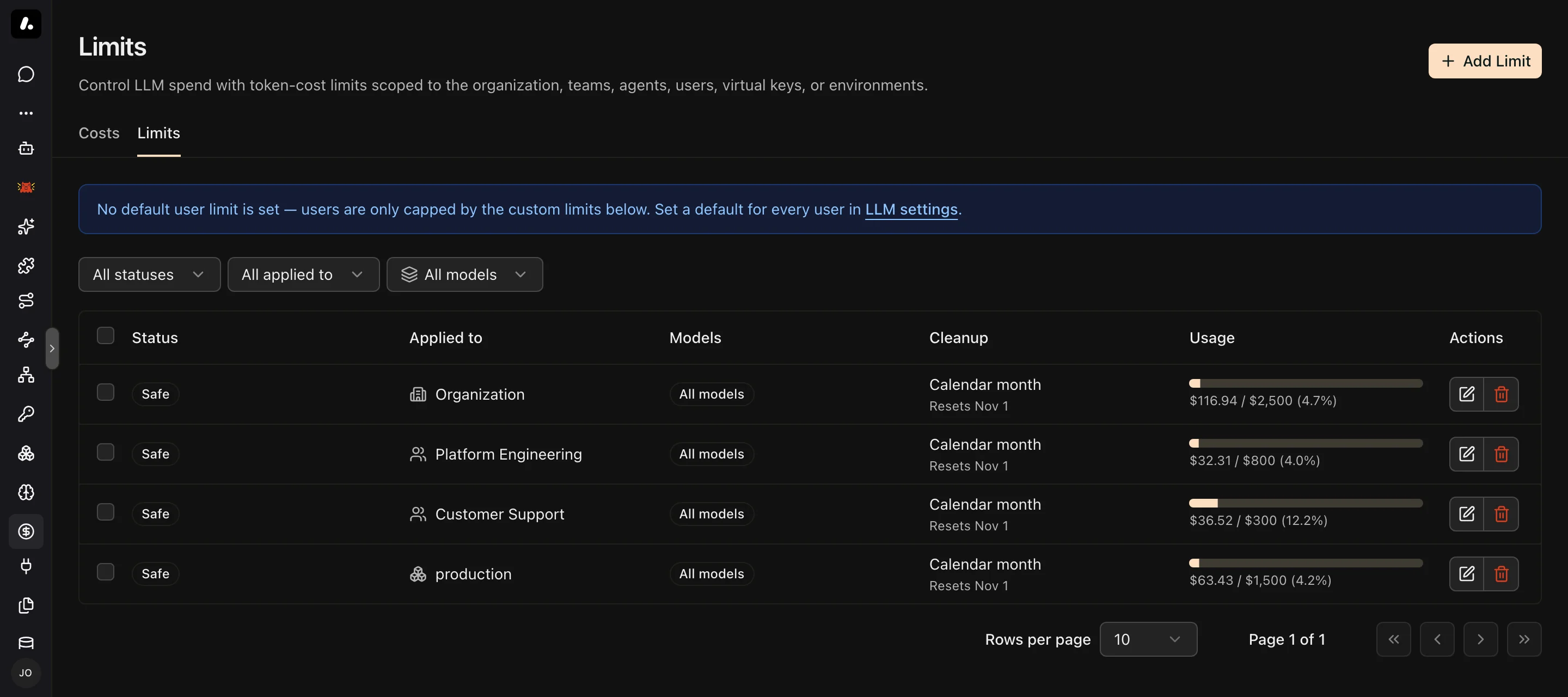This screenshot has height=697, width=1568.
Task: Open the chat bubble icon in sidebar
Action: [26, 74]
